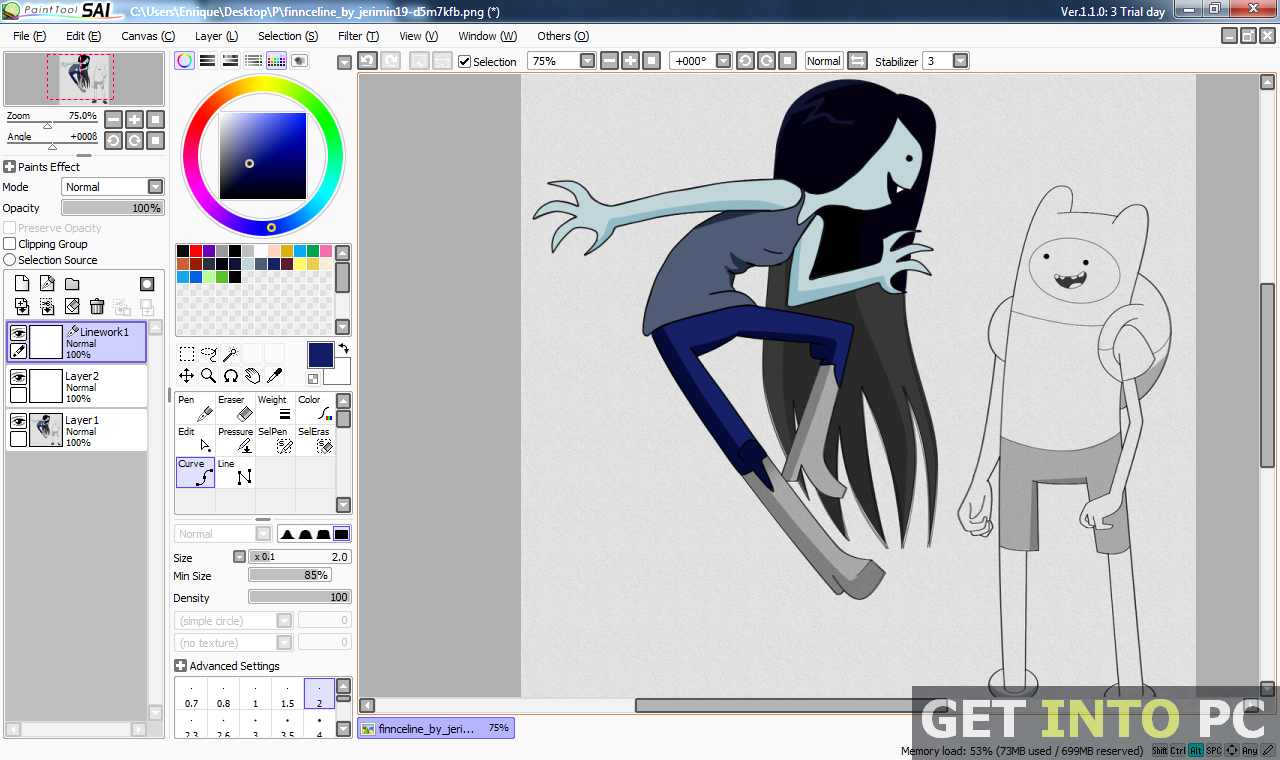Toggle the color wheel panel

tap(185, 61)
